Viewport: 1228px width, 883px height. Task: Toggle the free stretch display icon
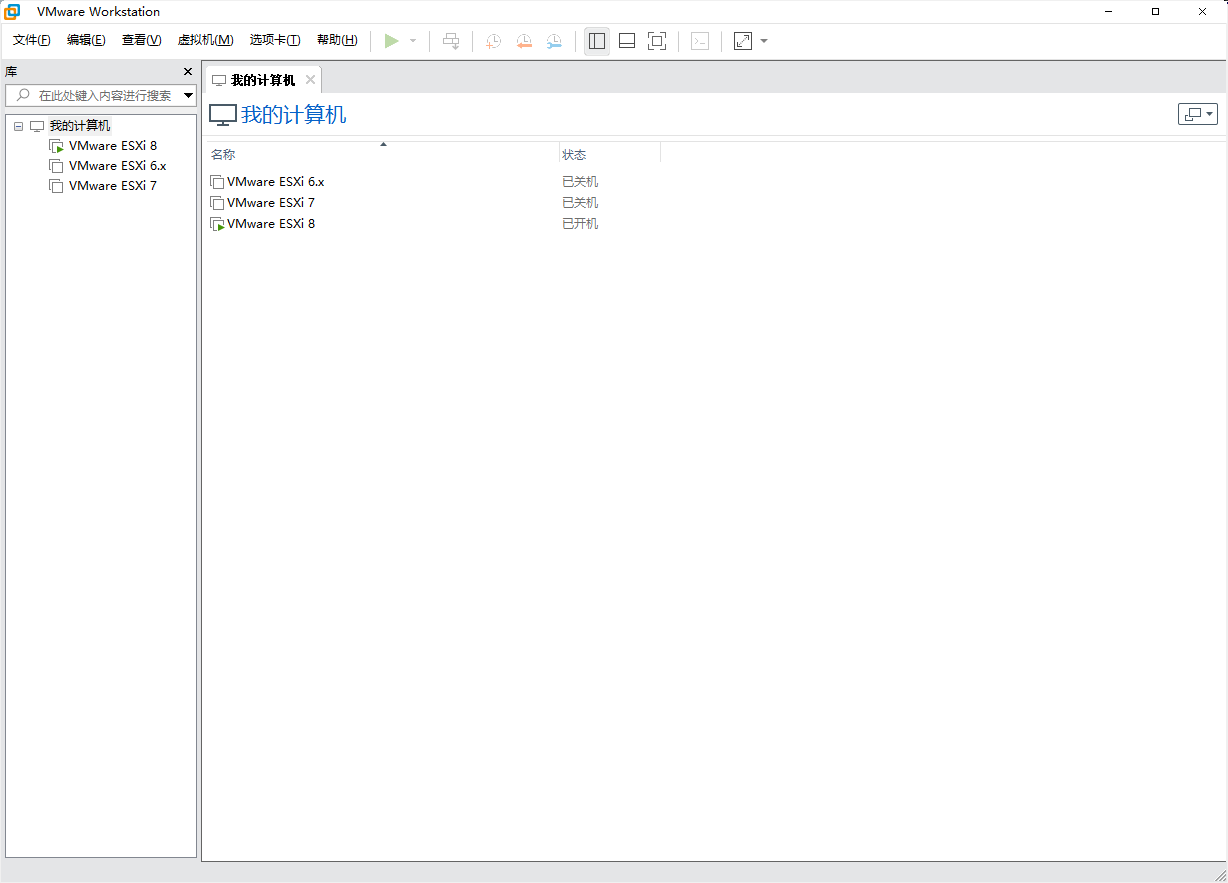pyautogui.click(x=742, y=40)
